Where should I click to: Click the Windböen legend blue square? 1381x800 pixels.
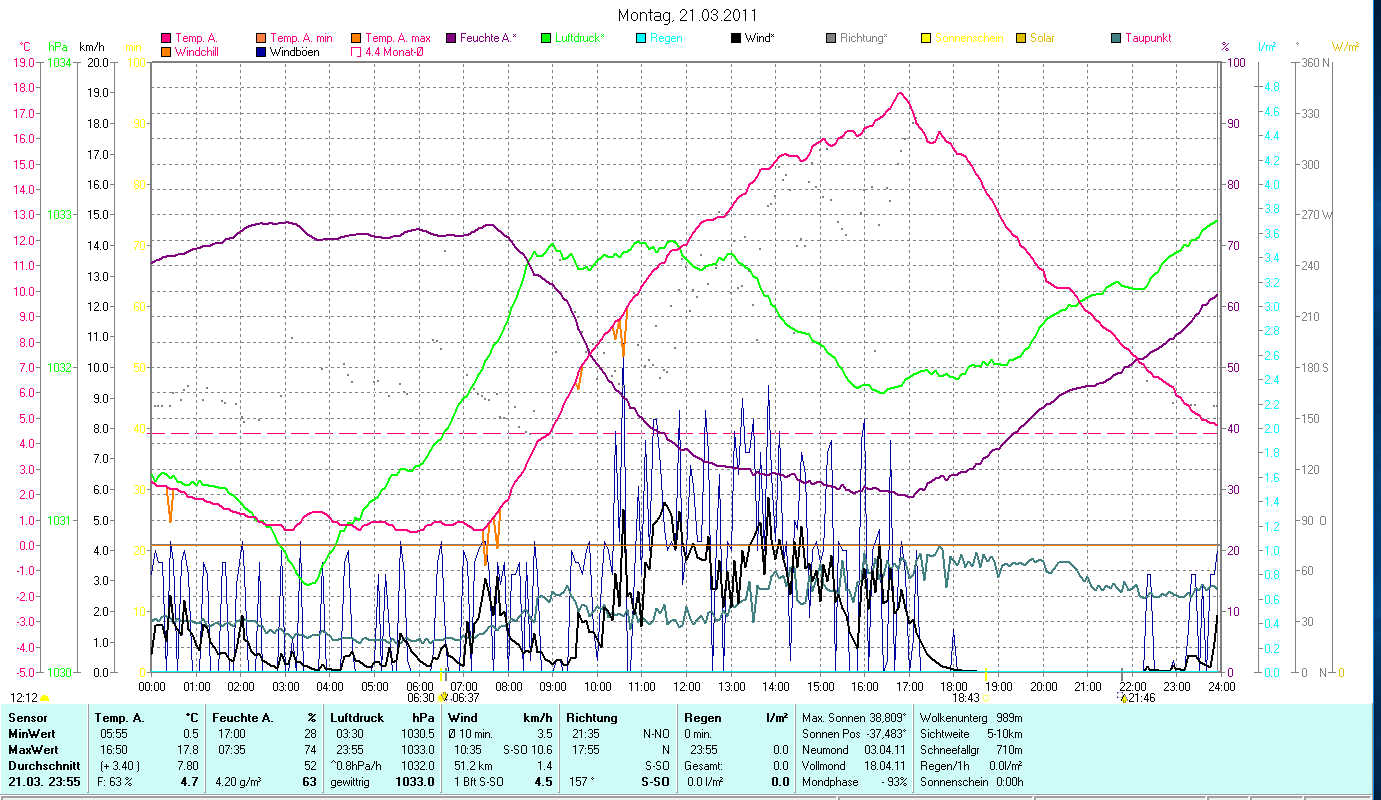tap(261, 52)
